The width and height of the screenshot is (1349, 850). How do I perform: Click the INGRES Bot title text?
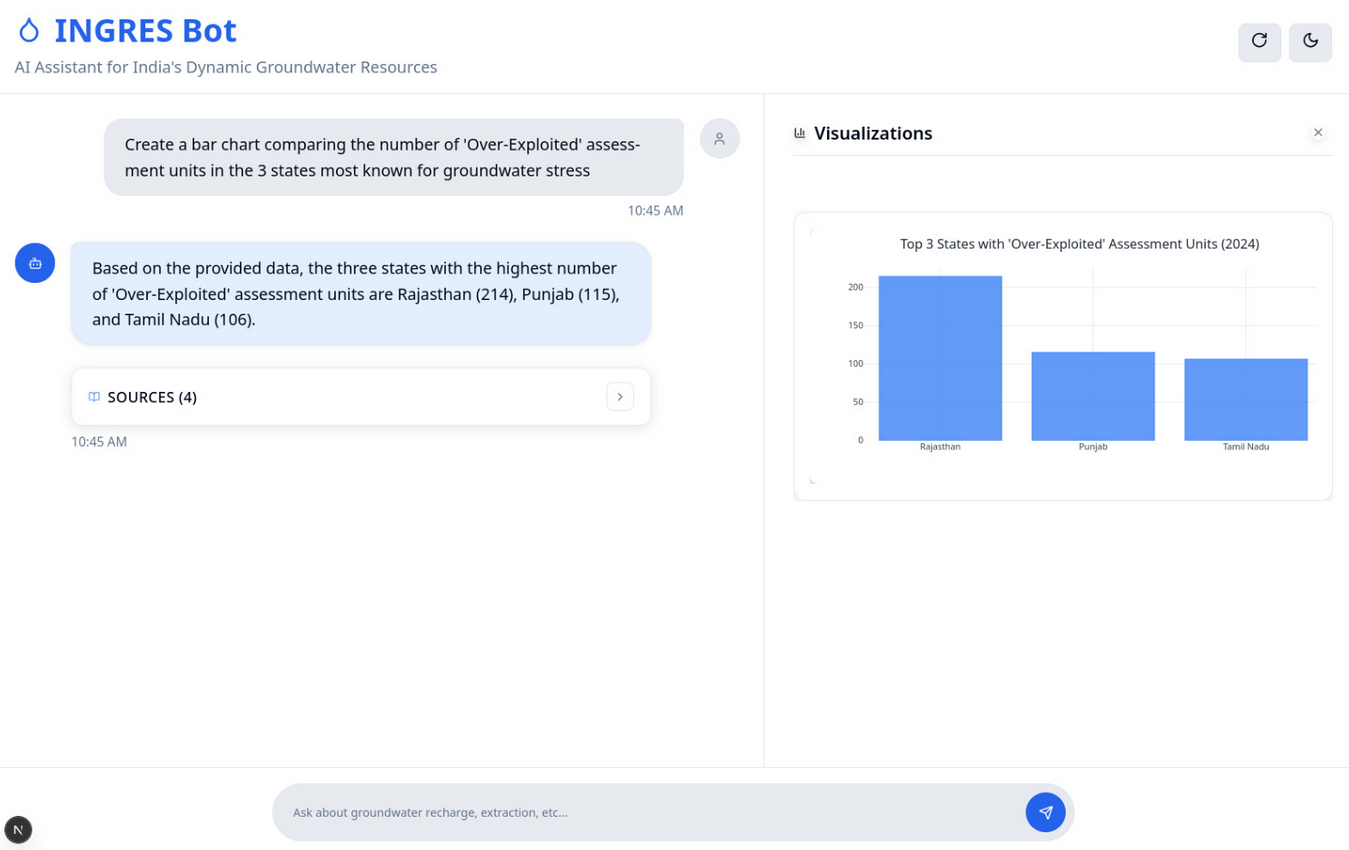[x=145, y=31]
